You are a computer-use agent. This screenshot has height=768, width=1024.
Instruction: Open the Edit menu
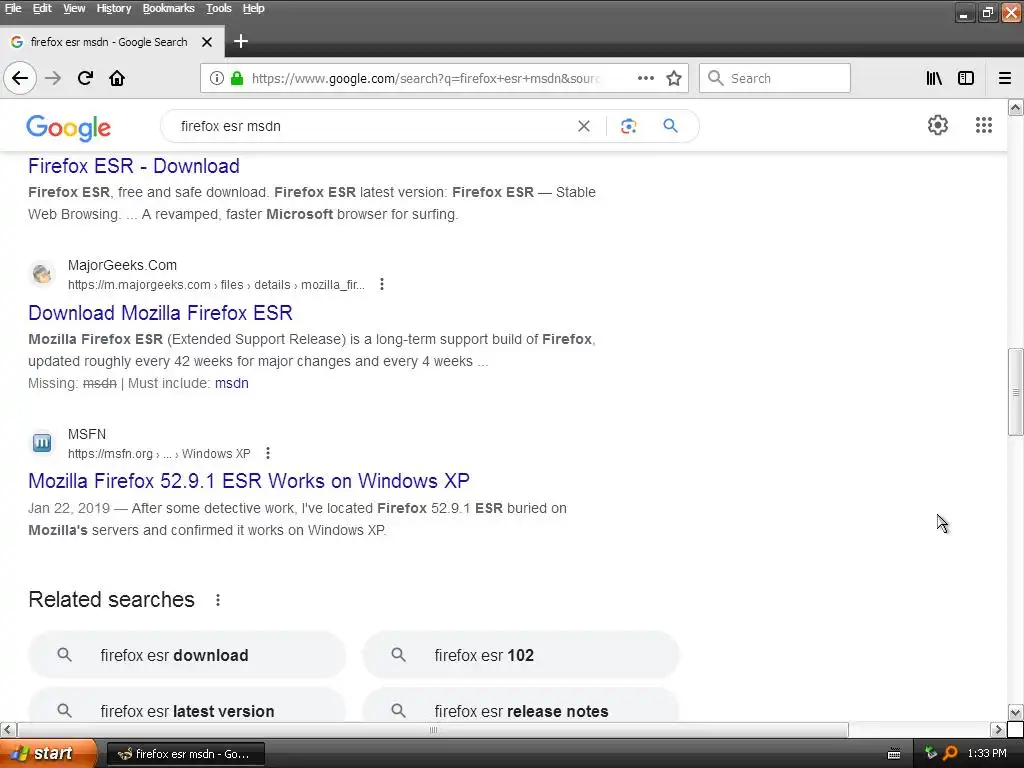pos(42,8)
